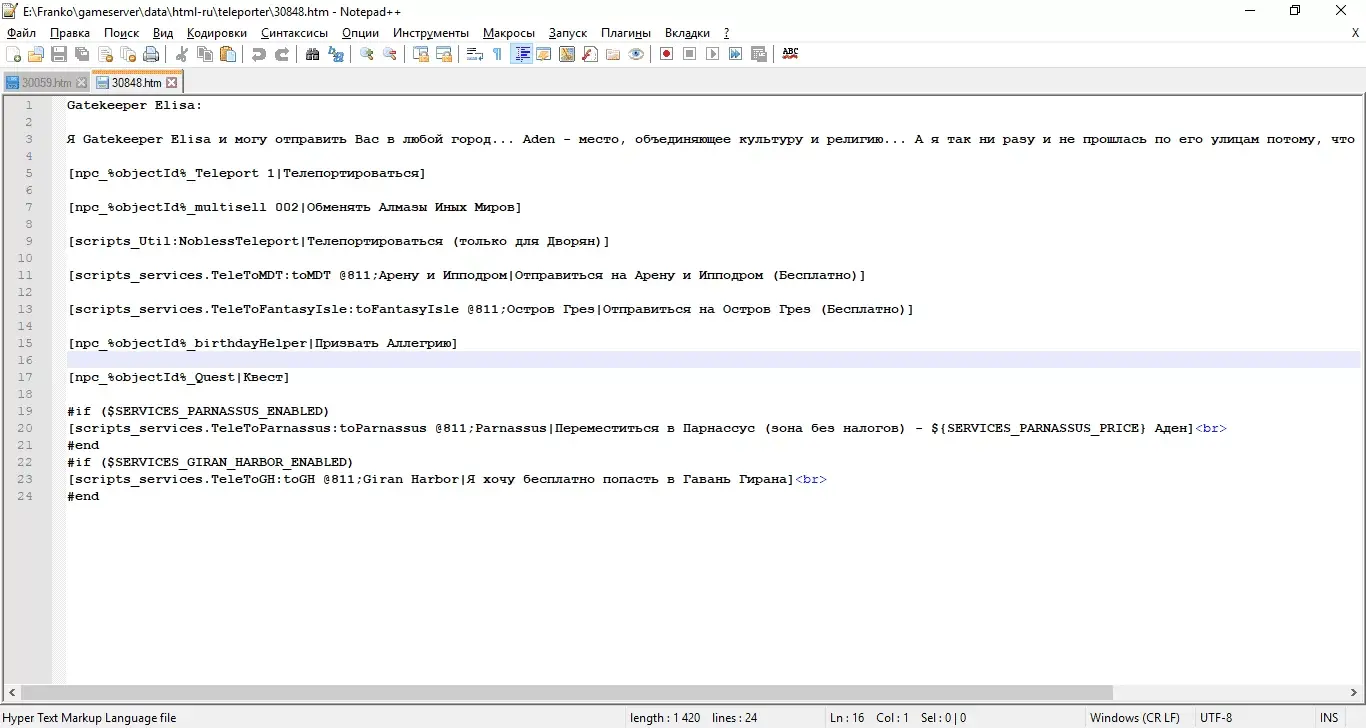This screenshot has width=1366, height=728.
Task: Save the current file
Action: [x=59, y=54]
